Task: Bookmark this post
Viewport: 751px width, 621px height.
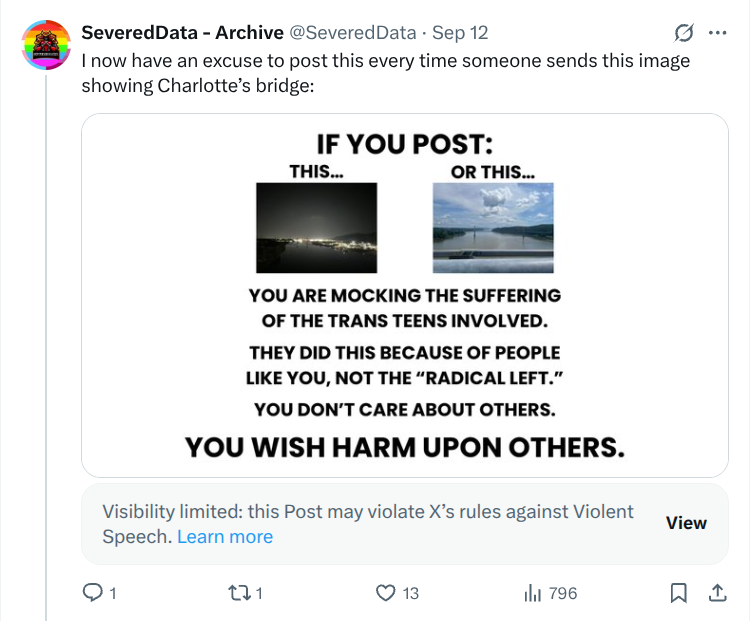Action: pyautogui.click(x=679, y=593)
